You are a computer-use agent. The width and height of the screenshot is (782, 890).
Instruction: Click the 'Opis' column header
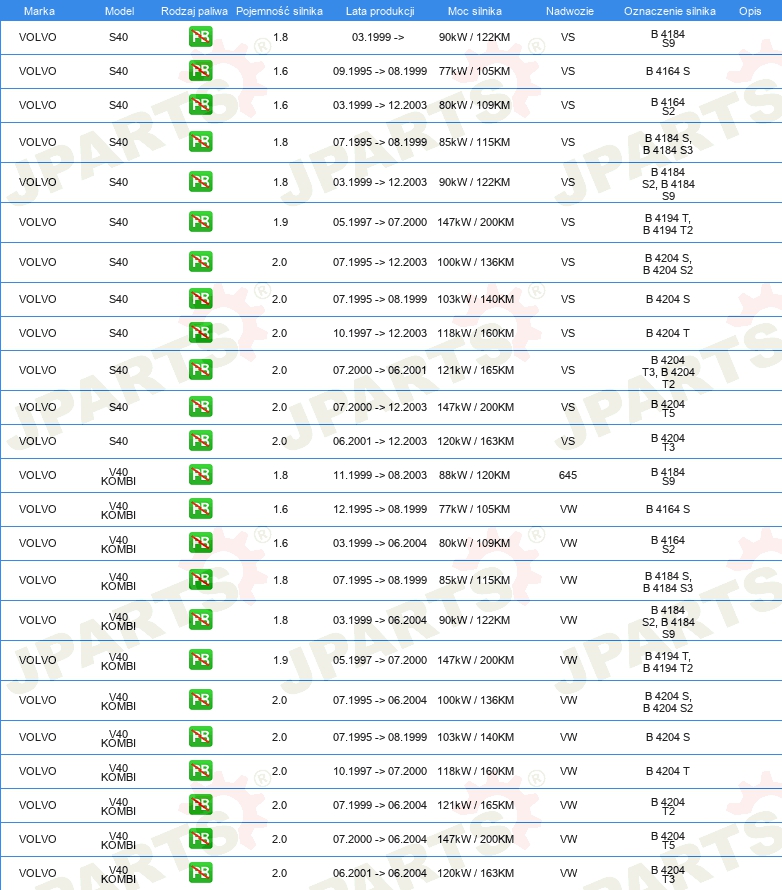(750, 11)
